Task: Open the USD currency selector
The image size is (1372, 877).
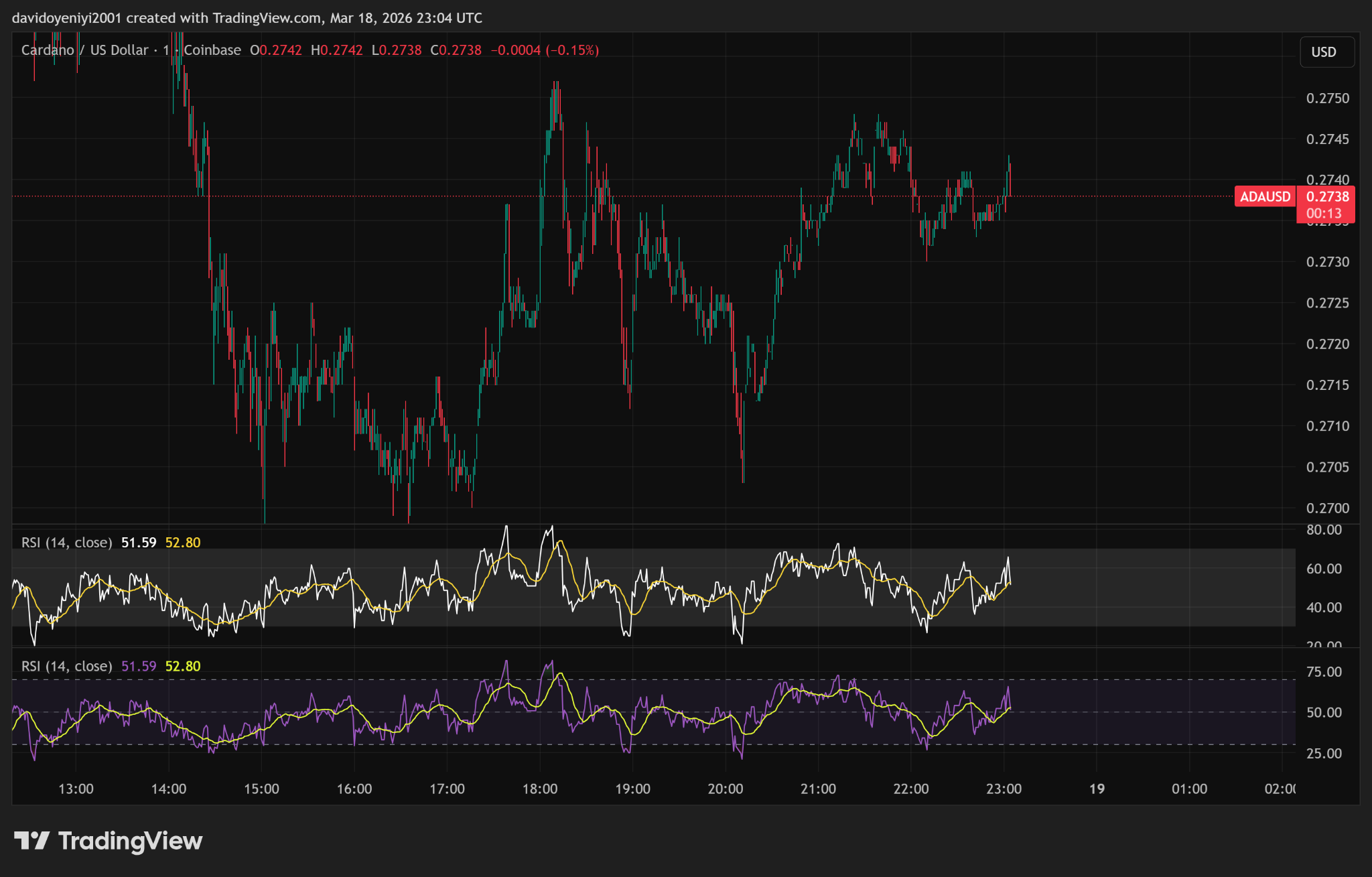Action: 1326,52
